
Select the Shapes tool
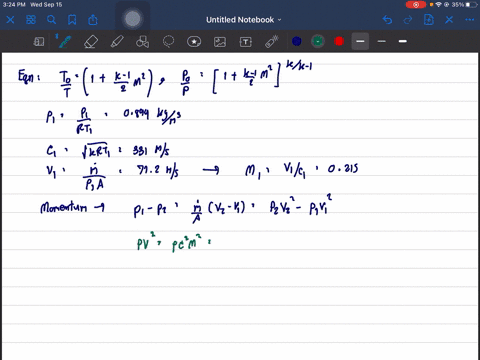pos(143,42)
